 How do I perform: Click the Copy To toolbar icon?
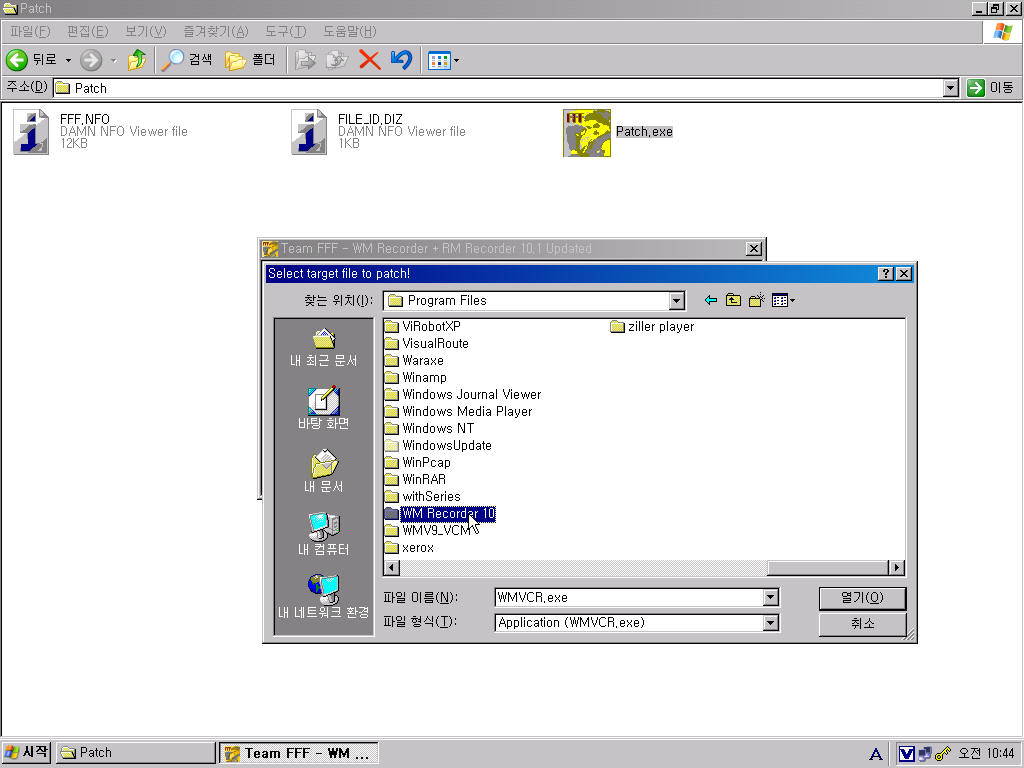click(337, 60)
